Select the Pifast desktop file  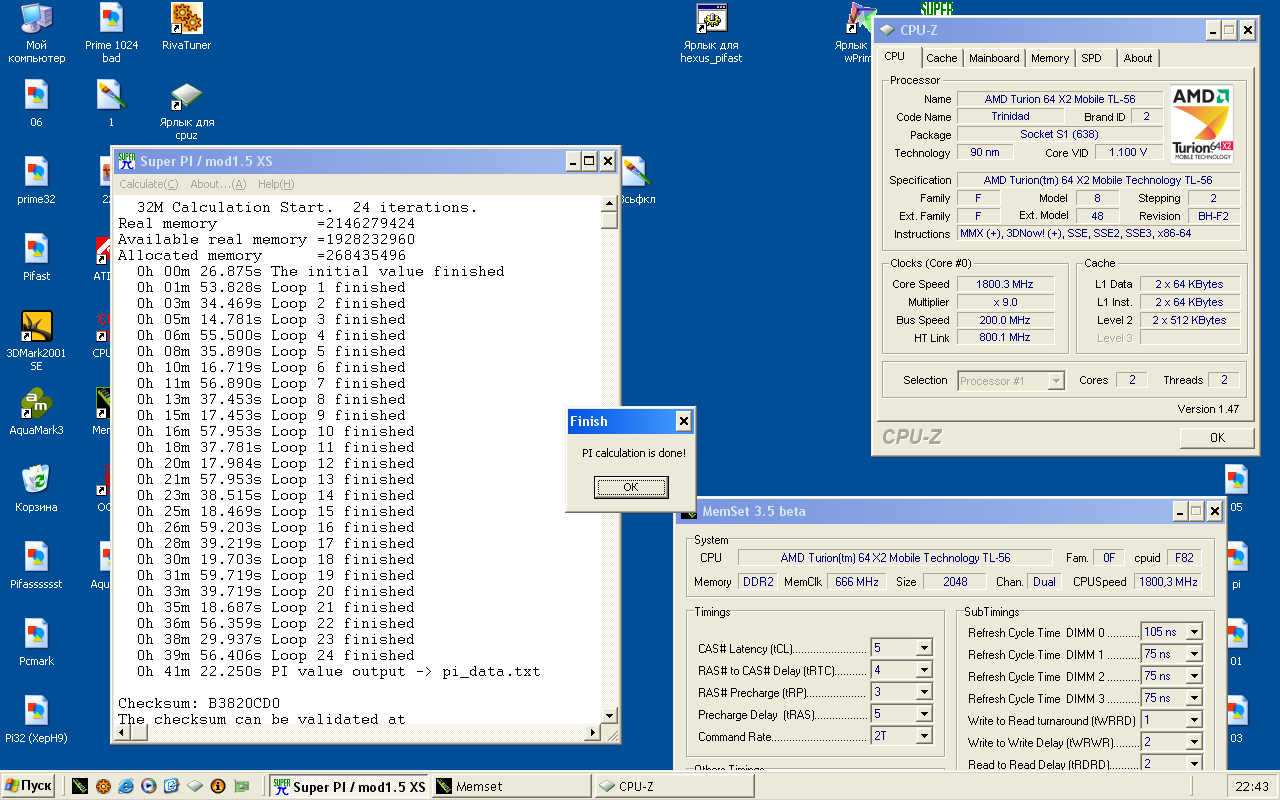tap(37, 258)
